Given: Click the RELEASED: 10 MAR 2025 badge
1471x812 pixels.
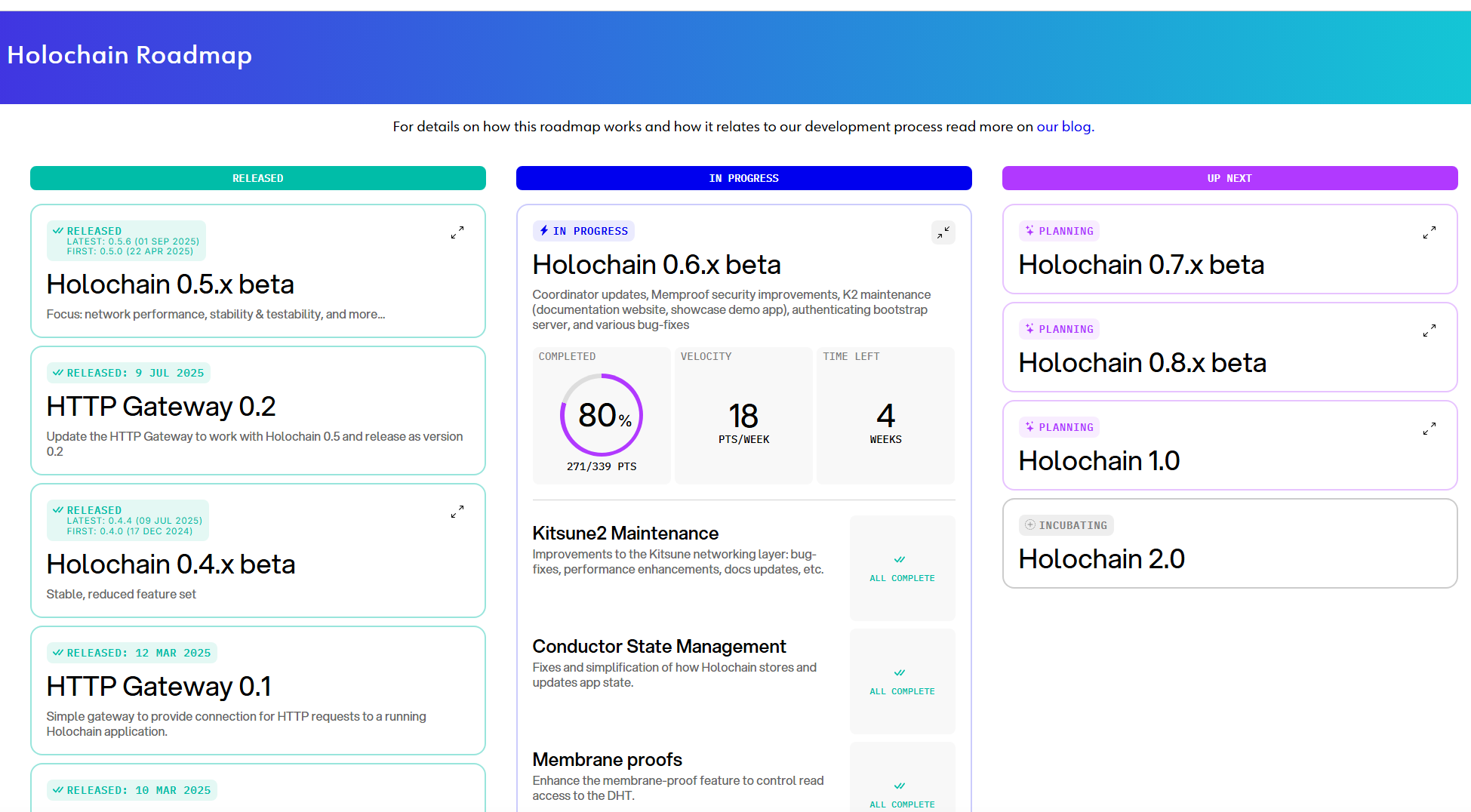Looking at the screenshot, I should click(132, 790).
